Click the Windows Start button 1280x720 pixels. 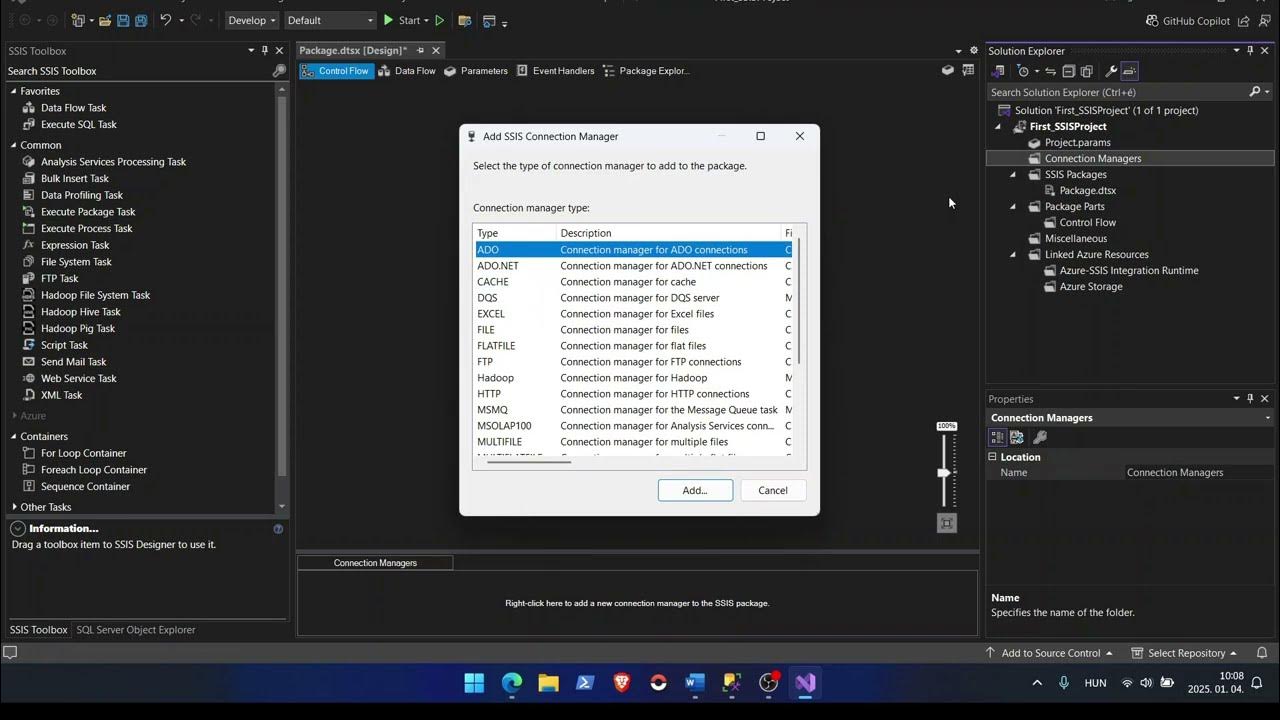475,683
